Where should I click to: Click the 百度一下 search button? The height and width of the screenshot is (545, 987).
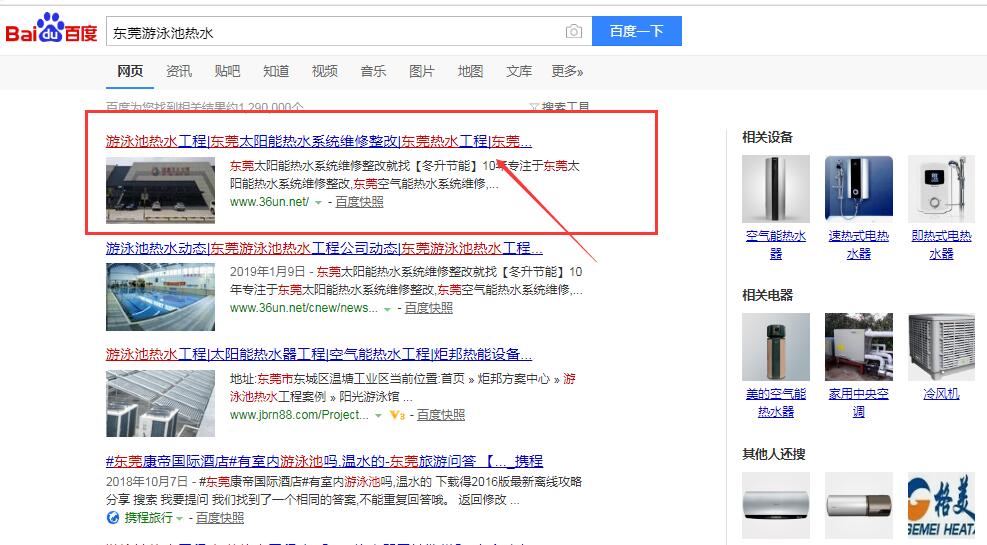636,31
